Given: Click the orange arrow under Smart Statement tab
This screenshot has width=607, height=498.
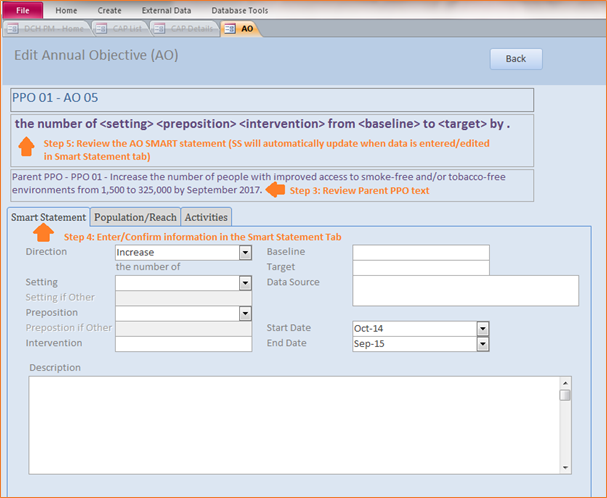Looking at the screenshot, I should click(43, 233).
